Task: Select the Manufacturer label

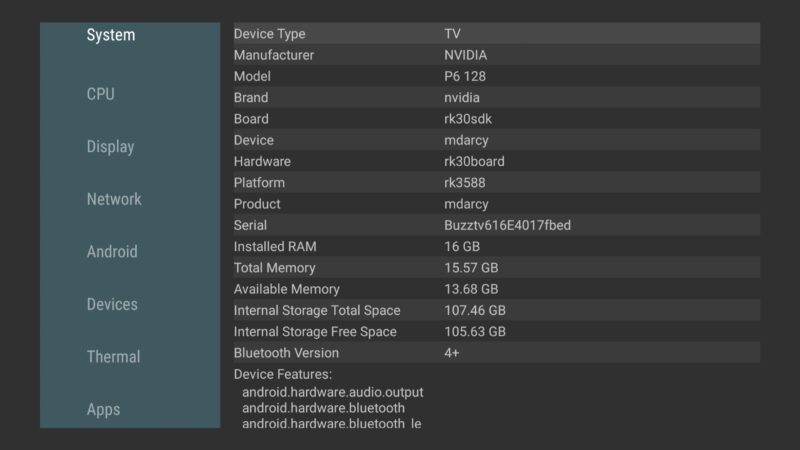Action: (x=273, y=55)
